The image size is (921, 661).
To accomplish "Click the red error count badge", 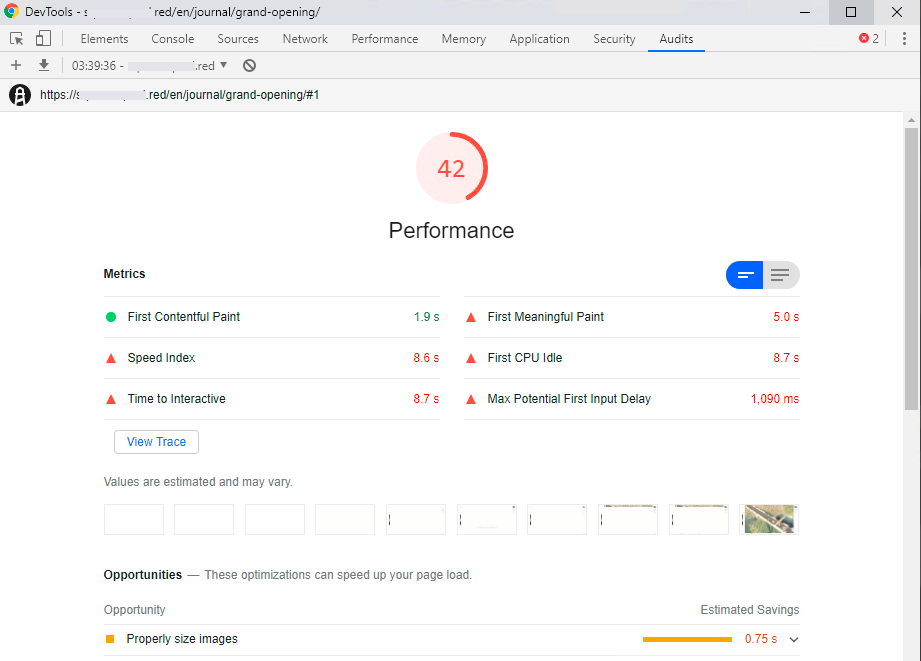I will pyautogui.click(x=869, y=39).
